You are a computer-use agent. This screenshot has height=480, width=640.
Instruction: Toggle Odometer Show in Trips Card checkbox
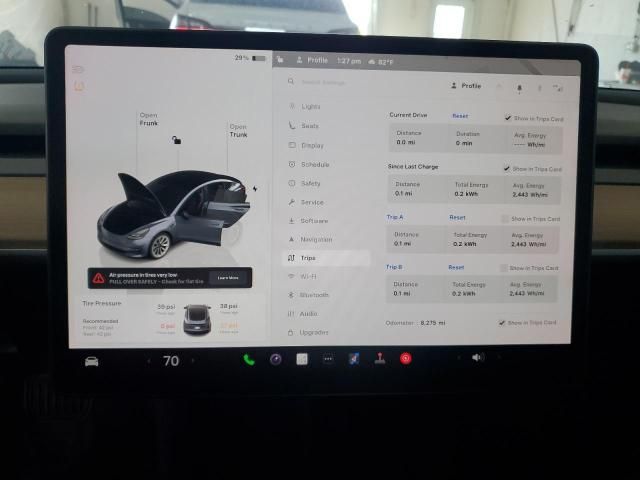coord(501,322)
